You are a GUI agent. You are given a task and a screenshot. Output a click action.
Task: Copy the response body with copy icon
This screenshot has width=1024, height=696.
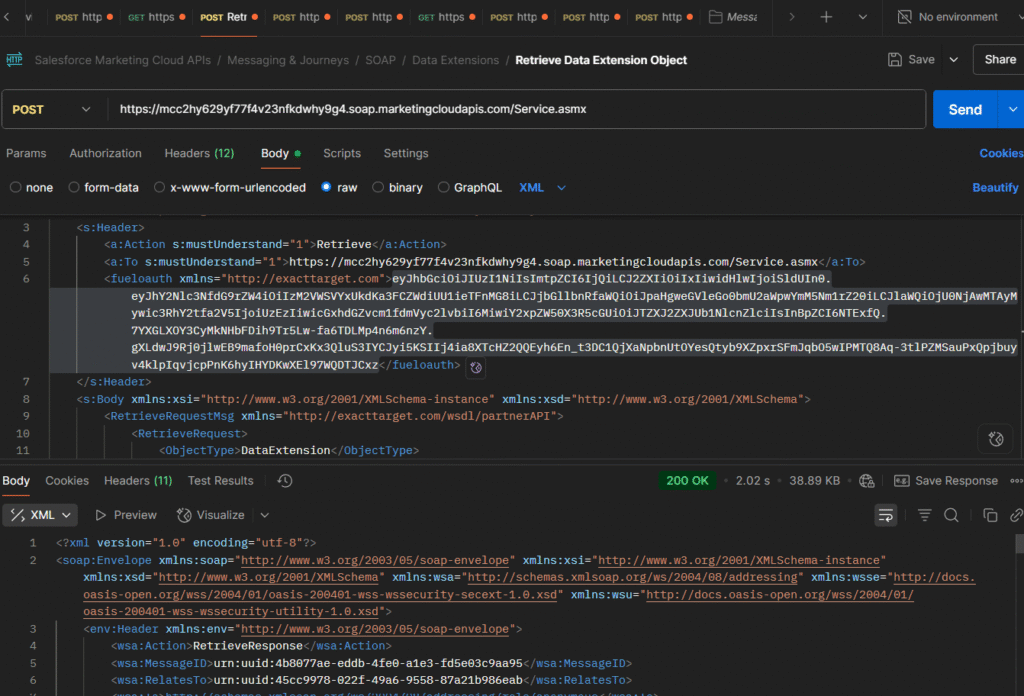point(988,514)
